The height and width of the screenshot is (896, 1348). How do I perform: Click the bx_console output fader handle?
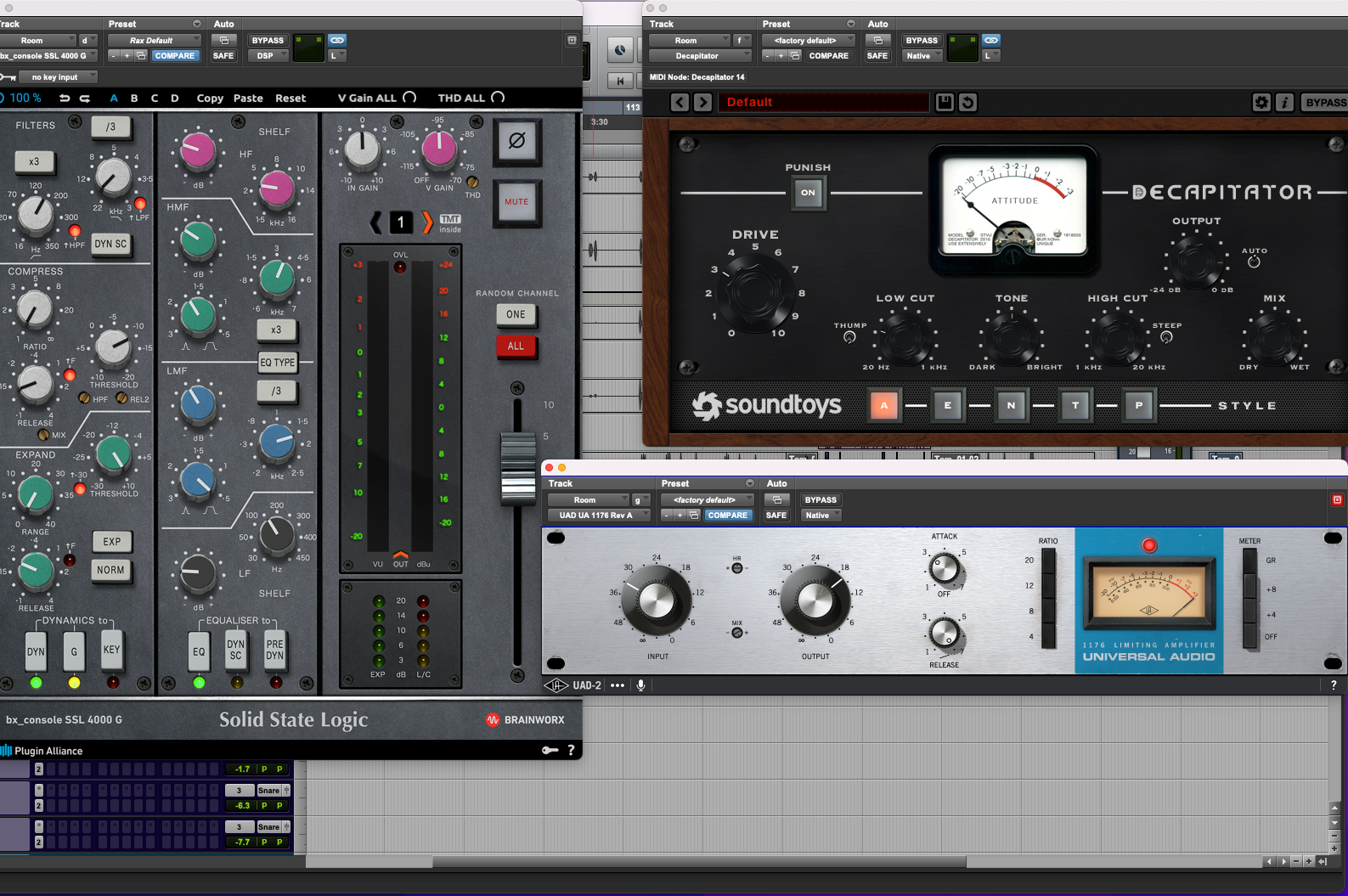(517, 469)
